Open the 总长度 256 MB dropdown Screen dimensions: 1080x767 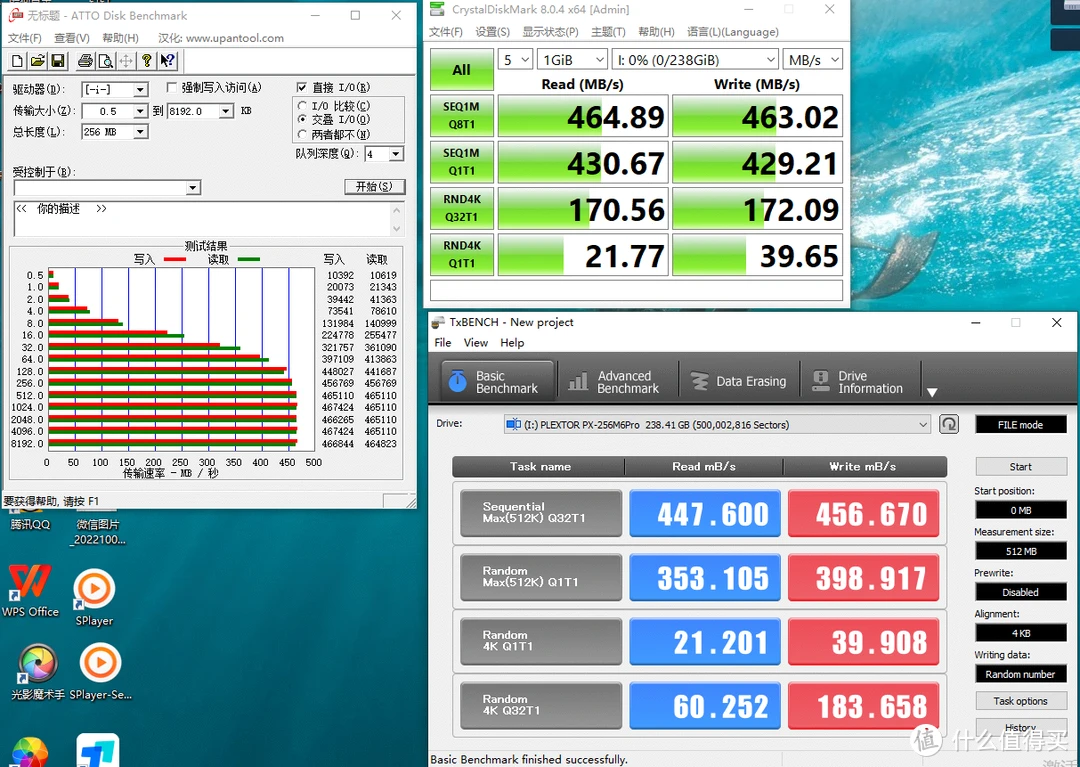click(x=140, y=132)
